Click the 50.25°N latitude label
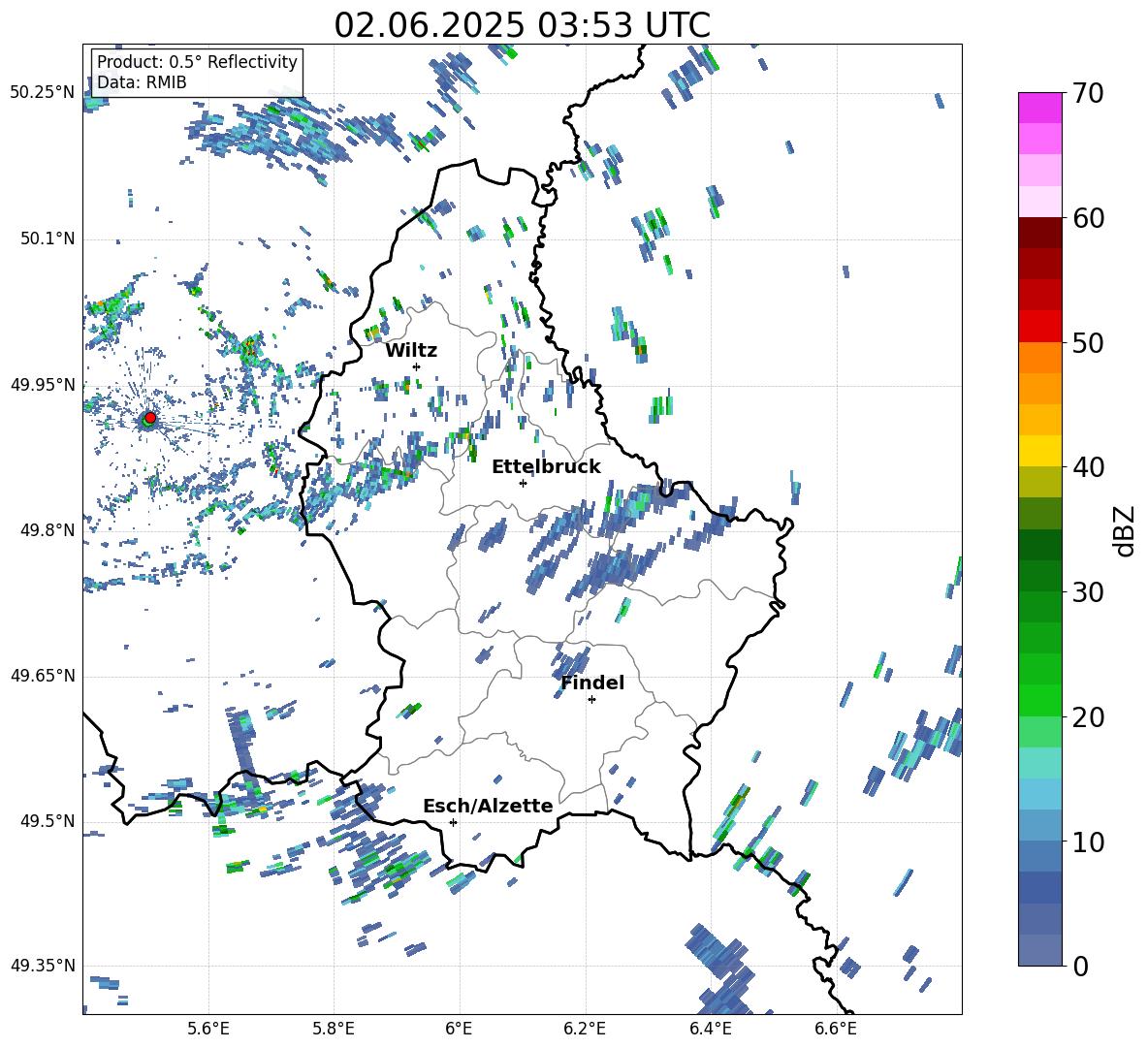This screenshot has height=1048, width=1148. [43, 93]
